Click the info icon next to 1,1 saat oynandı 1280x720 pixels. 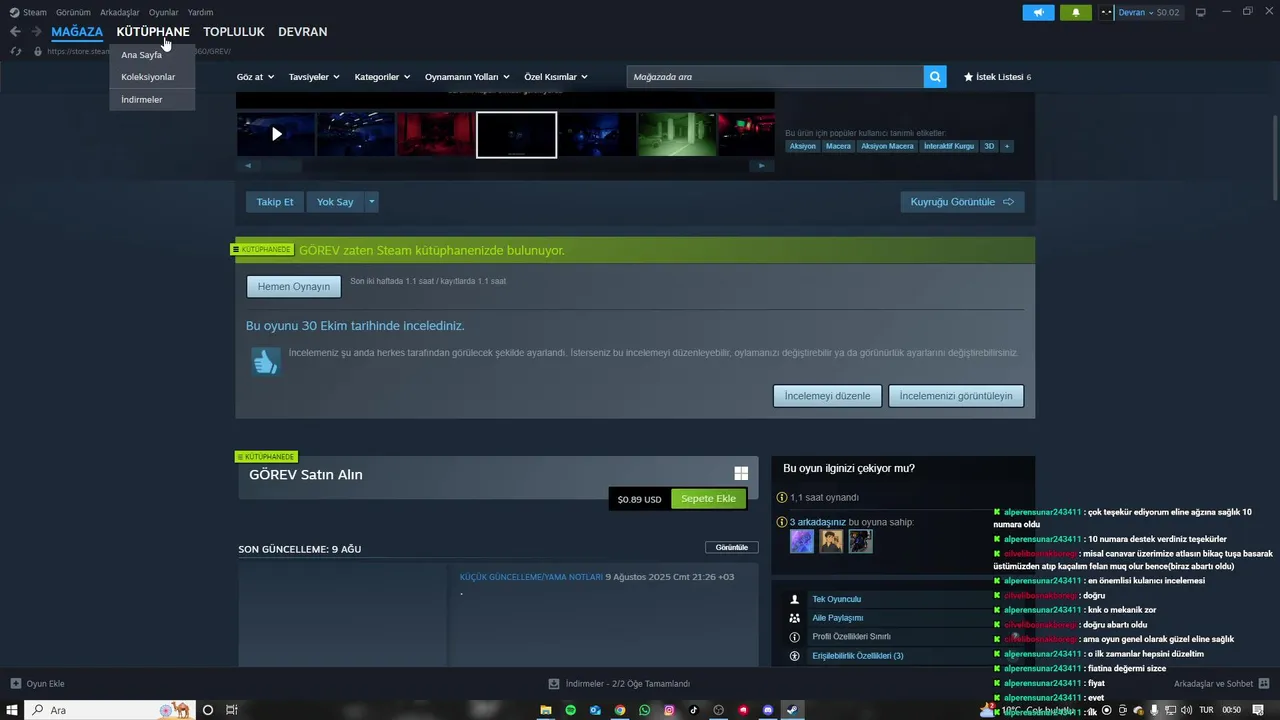coord(782,497)
